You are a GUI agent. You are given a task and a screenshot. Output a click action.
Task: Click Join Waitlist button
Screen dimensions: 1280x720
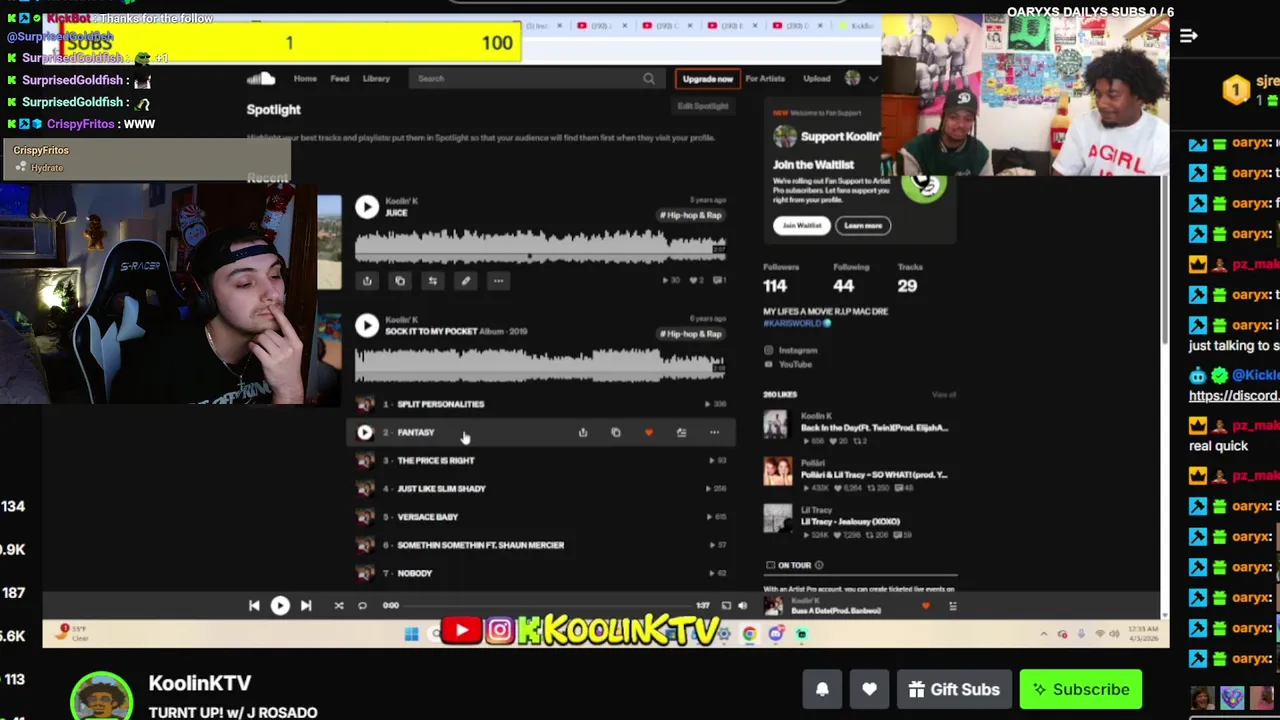pyautogui.click(x=801, y=226)
